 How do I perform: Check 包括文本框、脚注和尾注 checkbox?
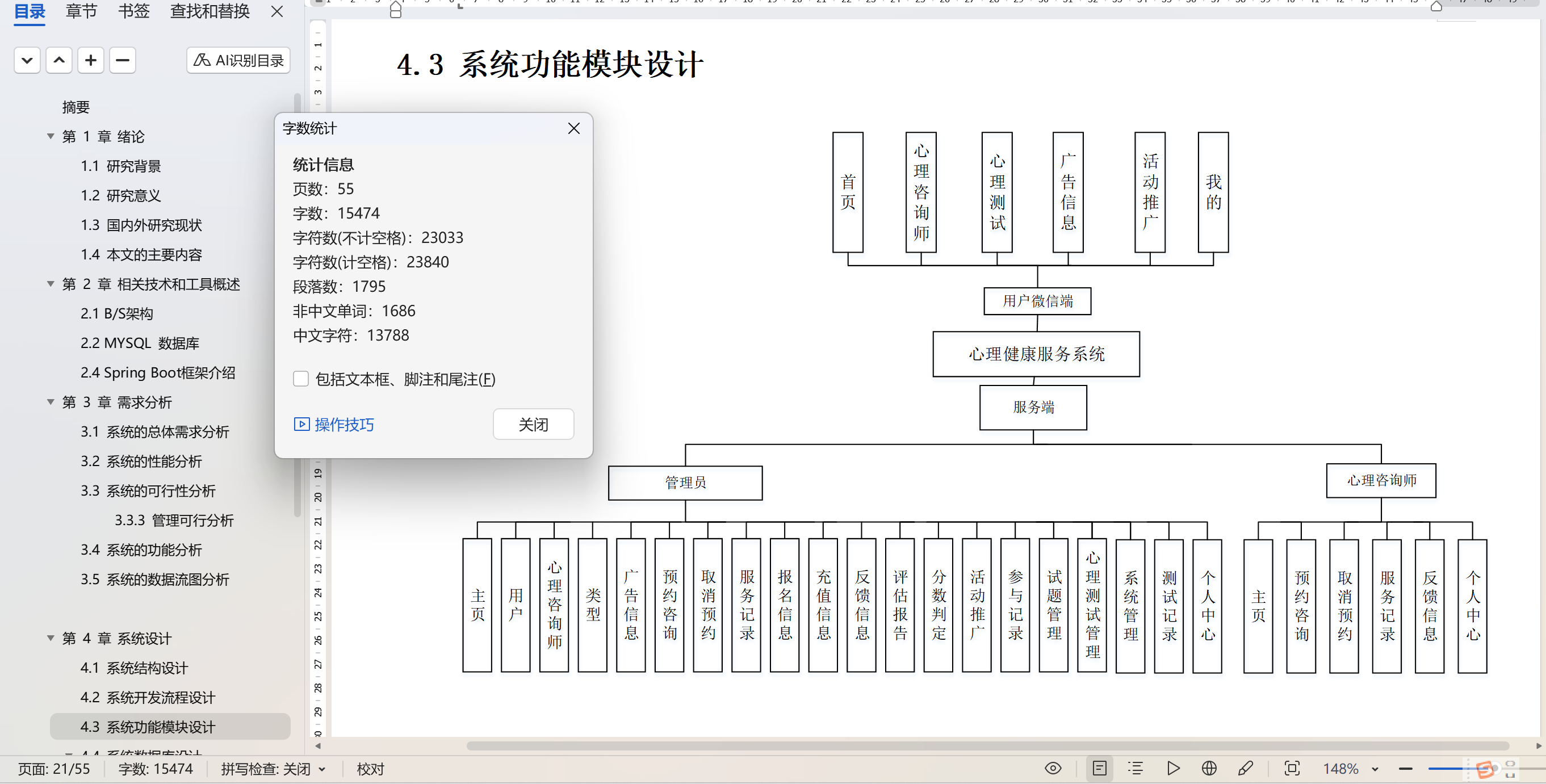[x=301, y=379]
